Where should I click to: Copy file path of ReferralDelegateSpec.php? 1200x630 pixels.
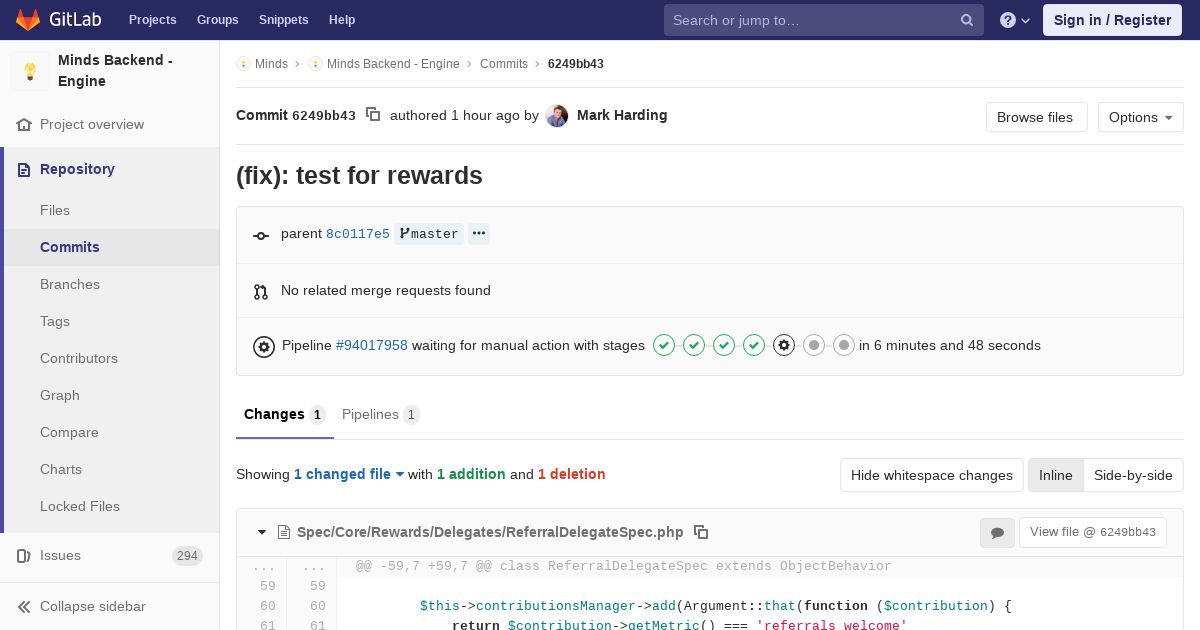[701, 532]
